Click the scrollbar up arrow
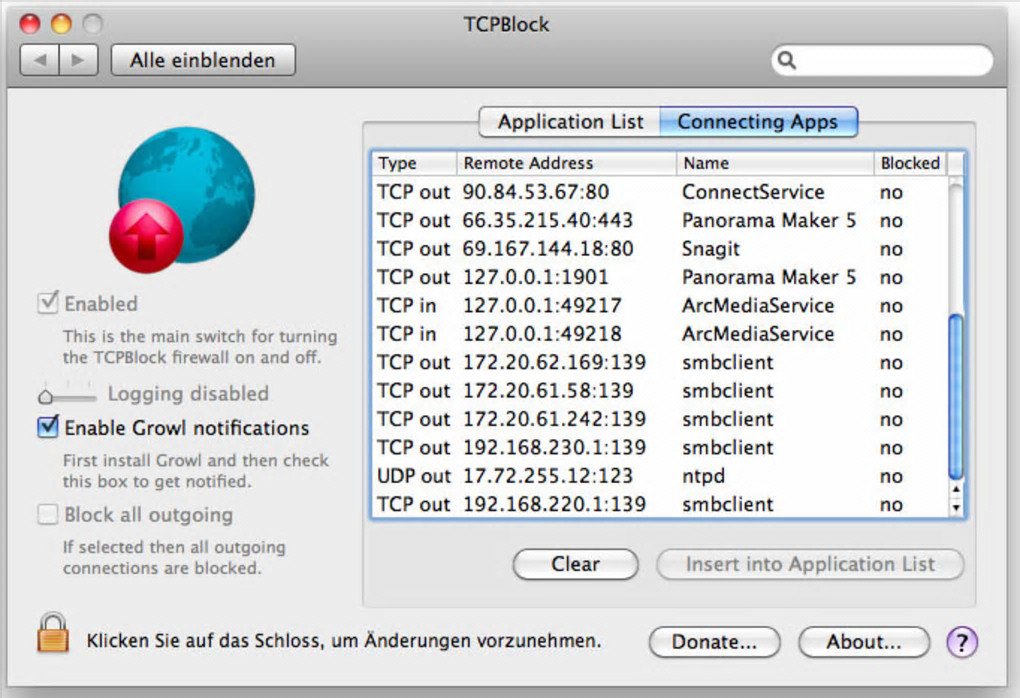Viewport: 1020px width, 698px height. click(956, 489)
